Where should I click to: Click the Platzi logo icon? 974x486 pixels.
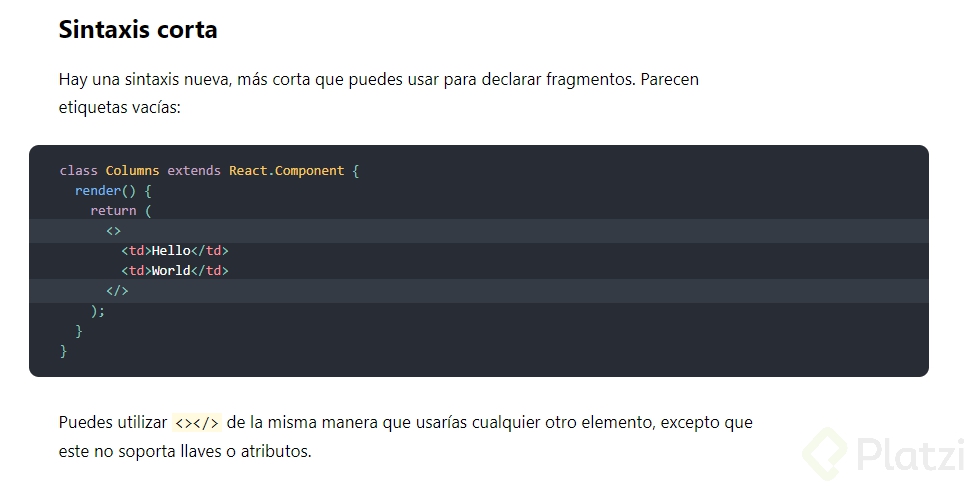(824, 452)
